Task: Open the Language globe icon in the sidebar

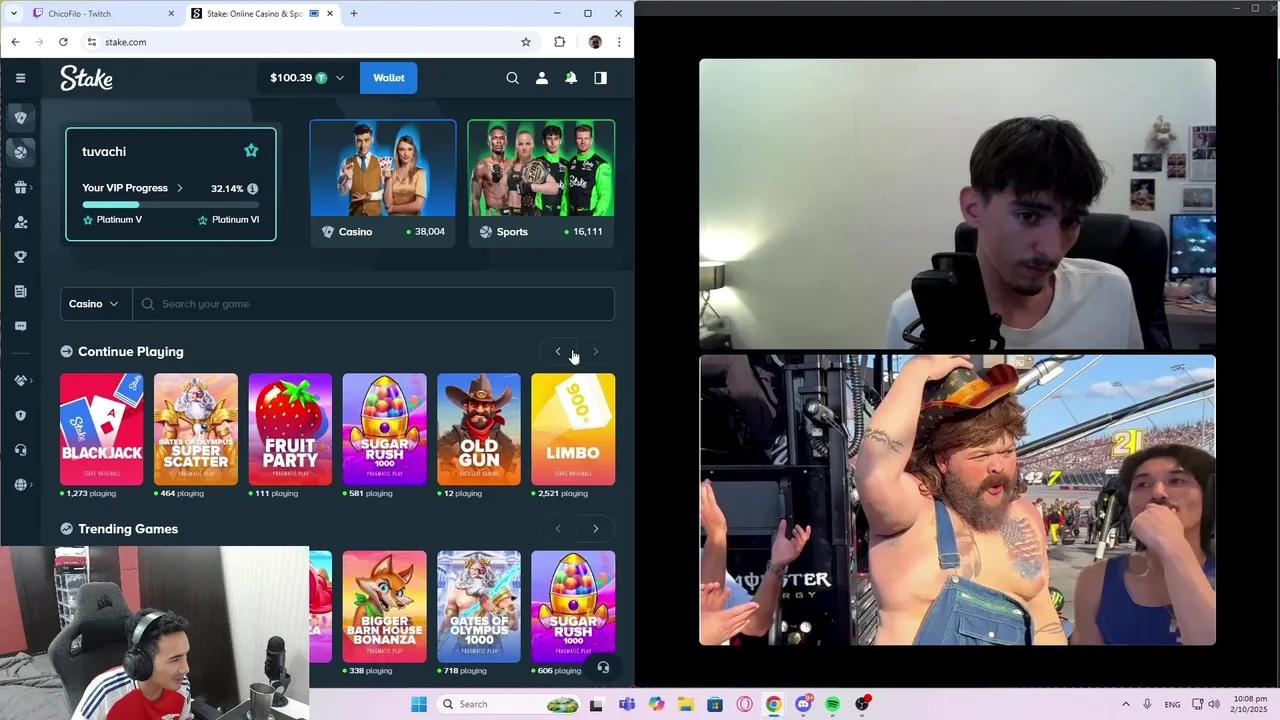Action: coord(20,485)
